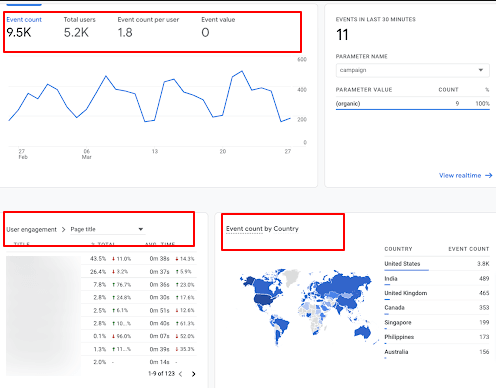This screenshot has width=496, height=388.
Task: Click the PARAMETER VALUE column header
Action: [x=364, y=90]
